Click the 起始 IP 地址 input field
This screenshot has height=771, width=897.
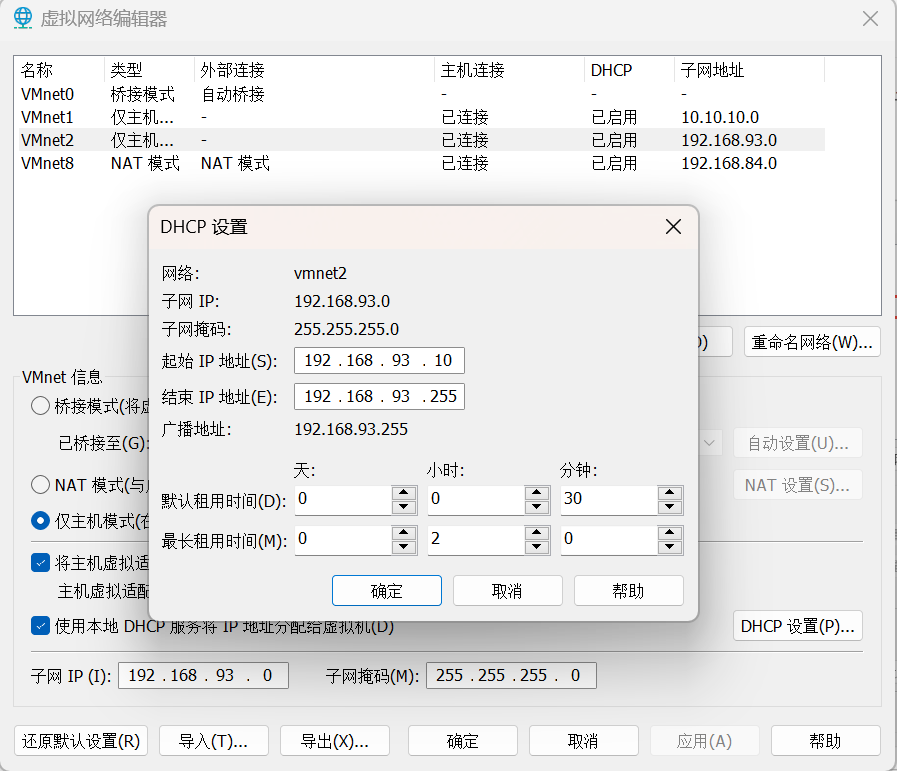click(379, 361)
